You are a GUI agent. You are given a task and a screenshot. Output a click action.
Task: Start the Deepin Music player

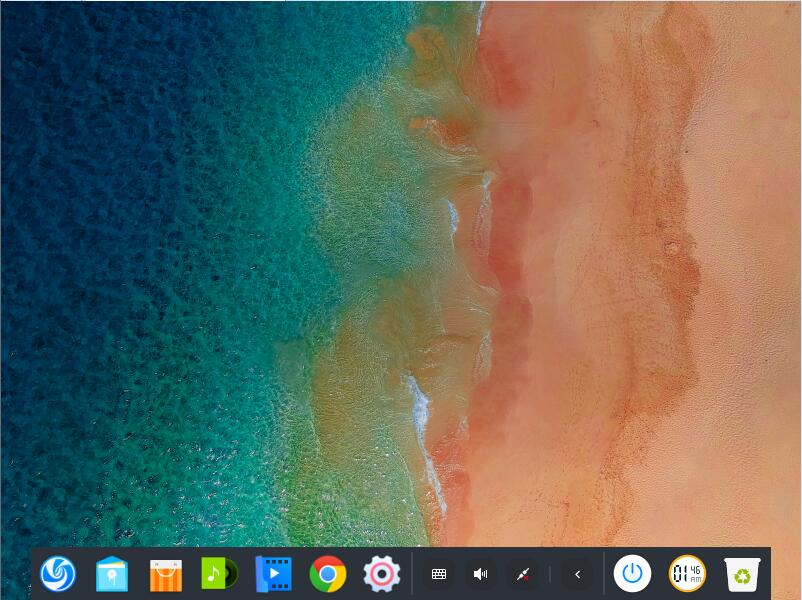(217, 574)
